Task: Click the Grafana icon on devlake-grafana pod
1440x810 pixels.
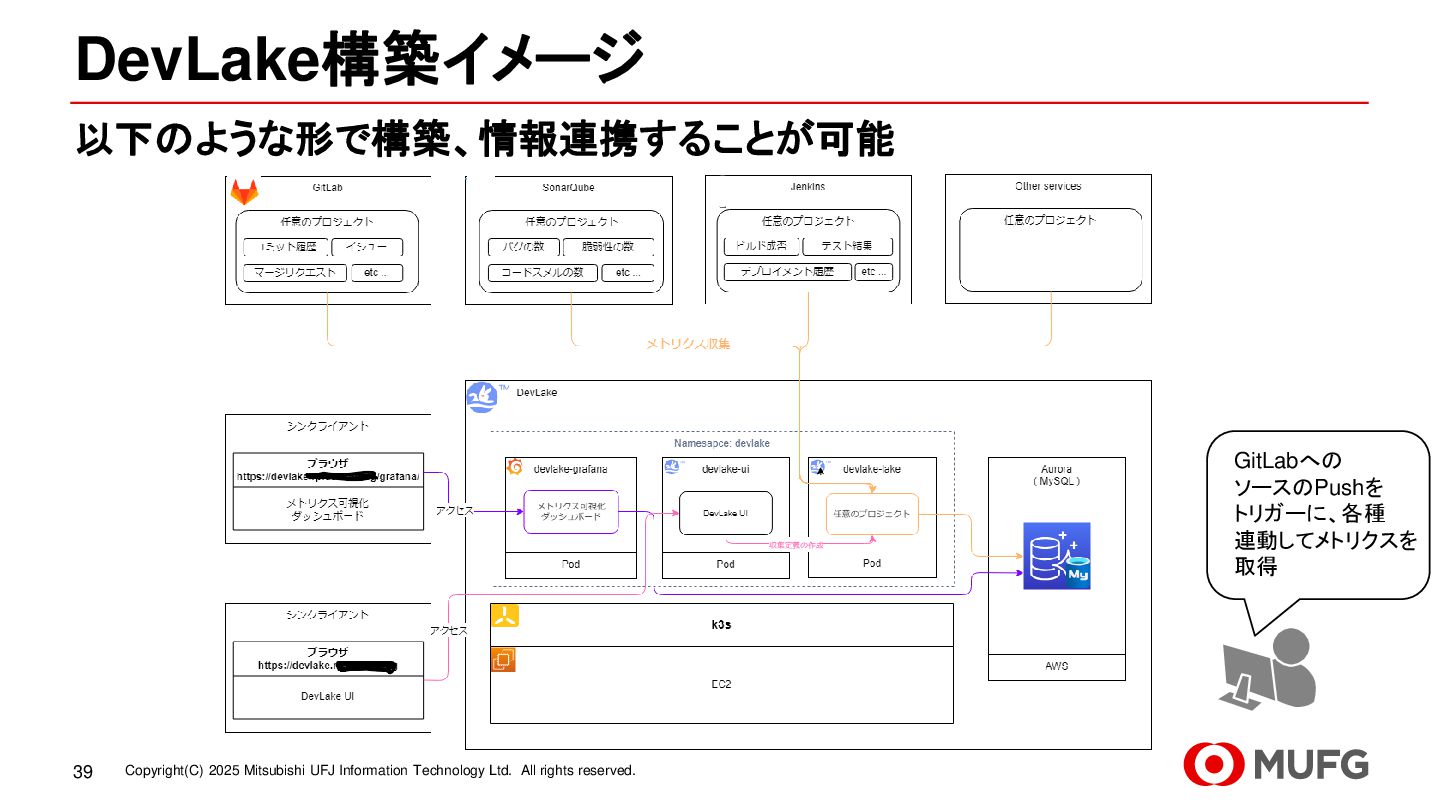Action: (516, 467)
